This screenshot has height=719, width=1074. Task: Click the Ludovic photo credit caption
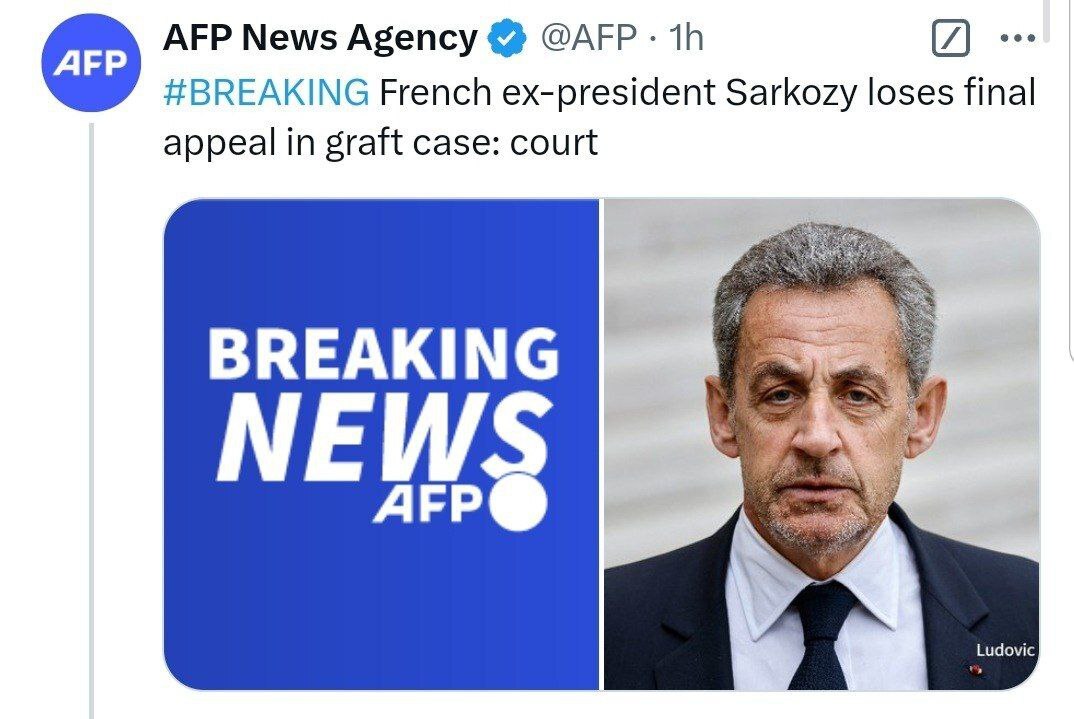(1005, 650)
